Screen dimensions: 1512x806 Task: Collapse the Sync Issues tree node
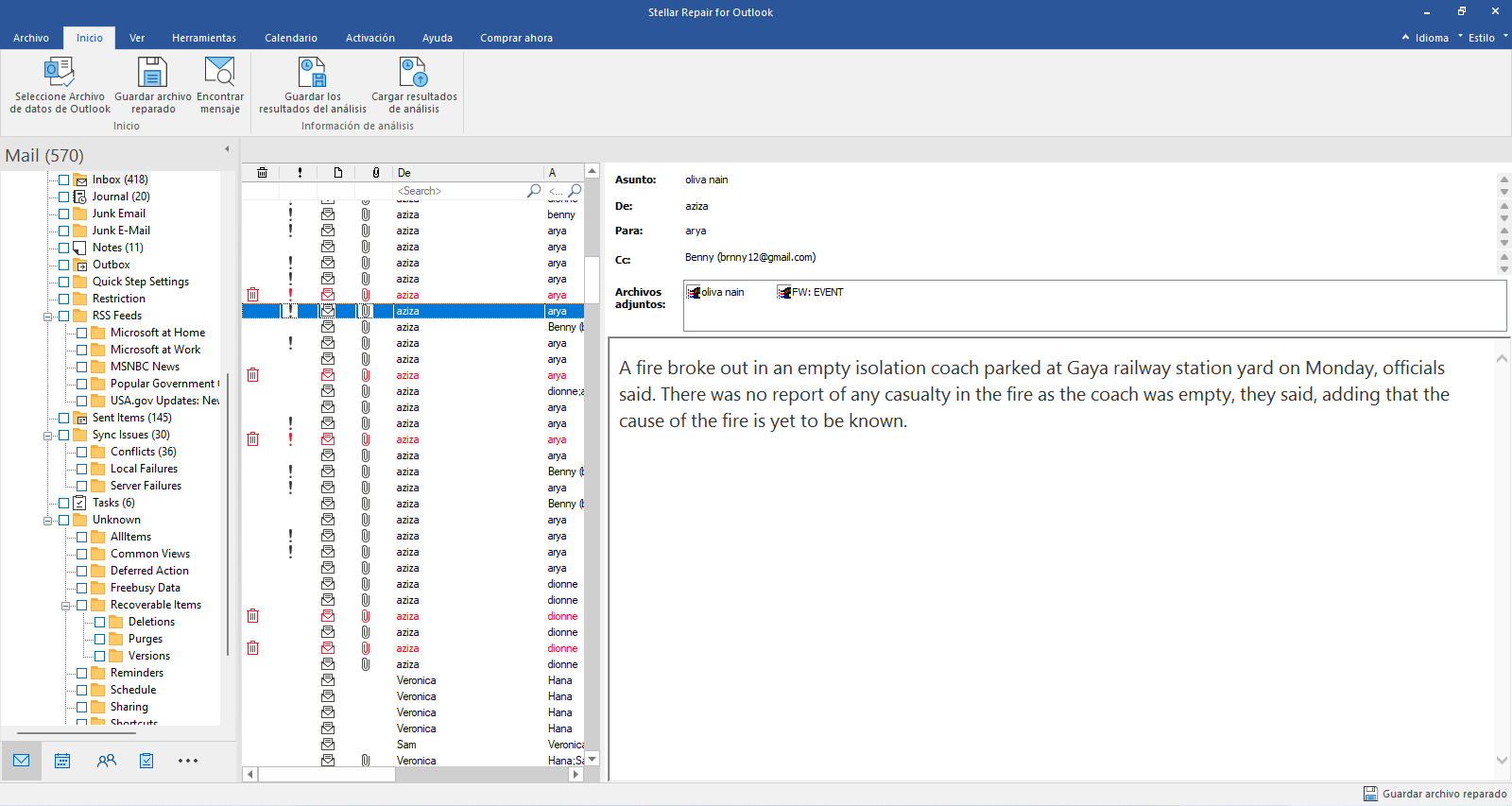(47, 436)
